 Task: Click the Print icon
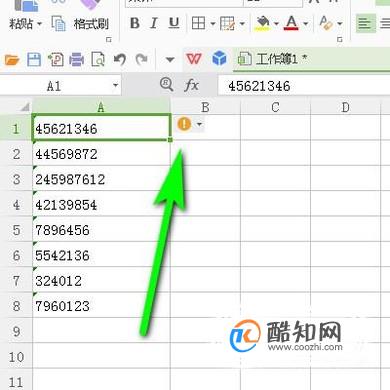(x=76, y=60)
